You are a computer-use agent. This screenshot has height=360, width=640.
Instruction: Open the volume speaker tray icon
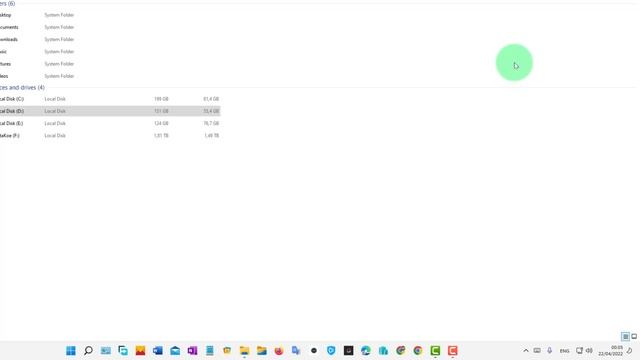coord(589,351)
